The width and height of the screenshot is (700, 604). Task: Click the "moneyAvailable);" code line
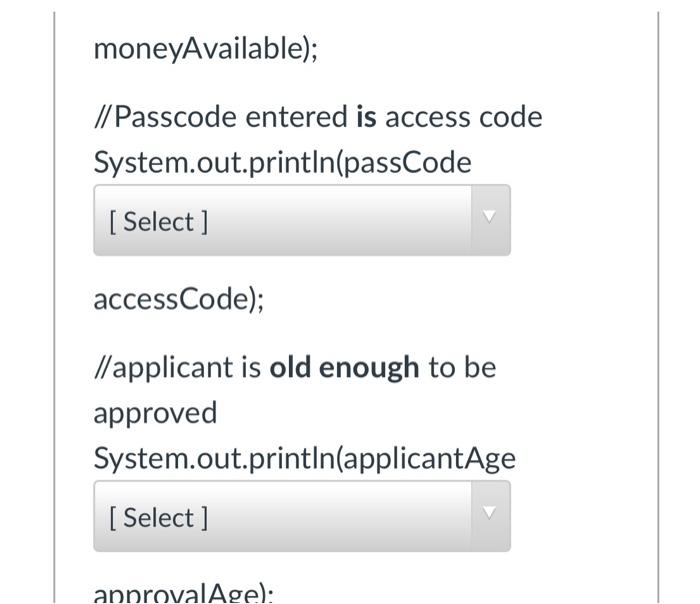point(205,49)
